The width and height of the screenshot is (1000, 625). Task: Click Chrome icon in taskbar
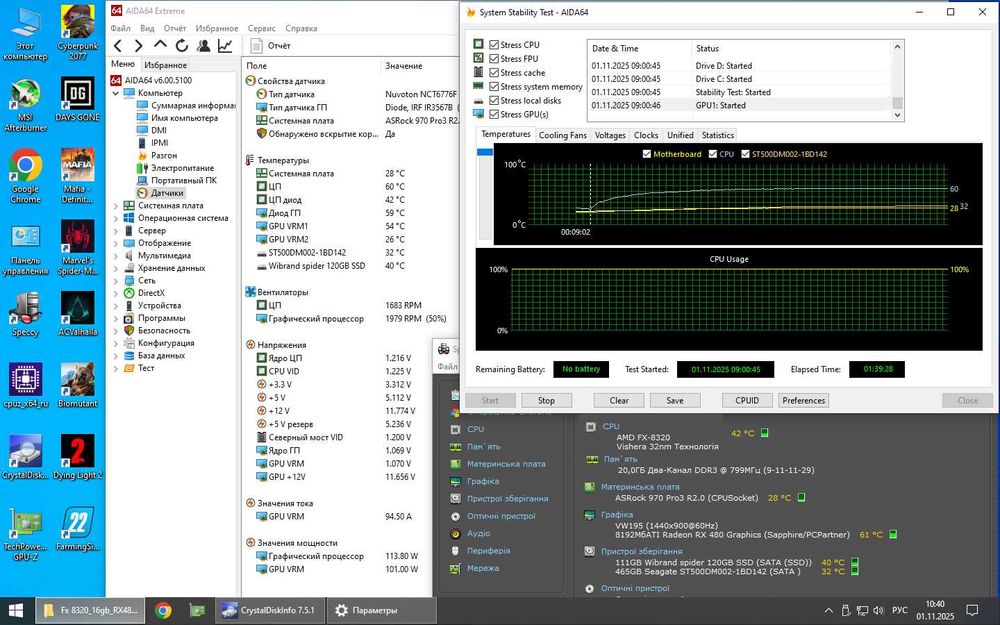163,610
